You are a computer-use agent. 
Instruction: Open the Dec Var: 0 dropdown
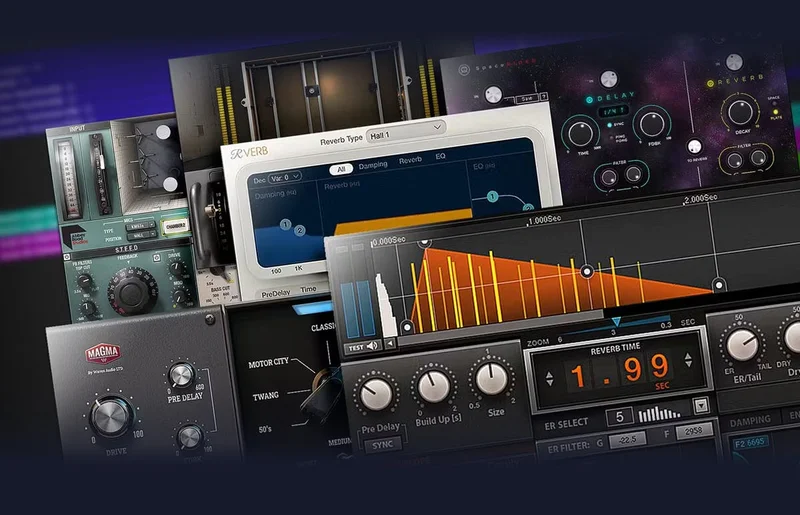(285, 177)
